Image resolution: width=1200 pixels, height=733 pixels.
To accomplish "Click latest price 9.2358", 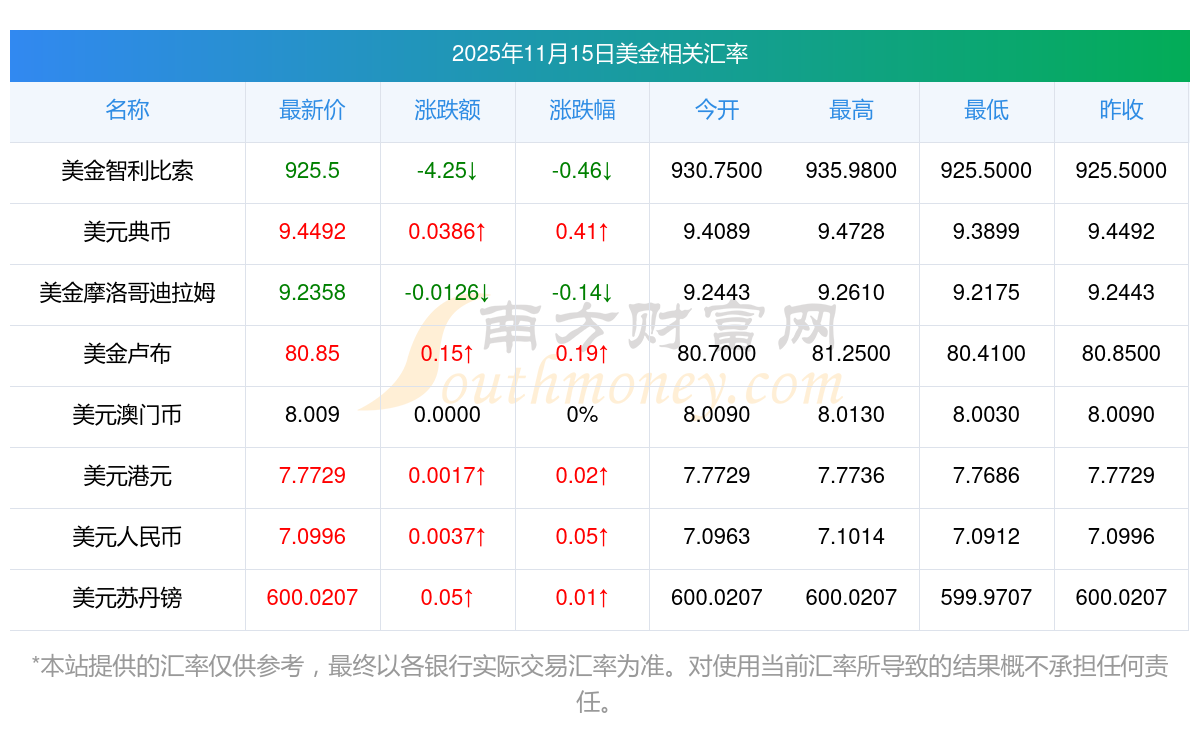I will point(312,293).
